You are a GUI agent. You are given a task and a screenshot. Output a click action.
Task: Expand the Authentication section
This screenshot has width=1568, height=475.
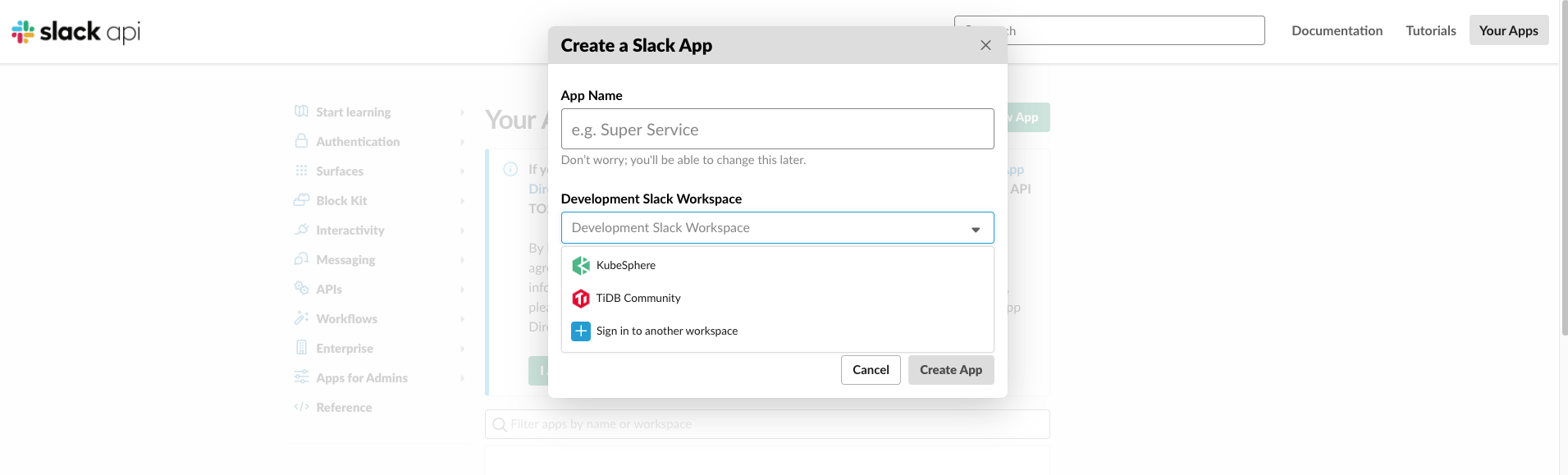pos(463,142)
